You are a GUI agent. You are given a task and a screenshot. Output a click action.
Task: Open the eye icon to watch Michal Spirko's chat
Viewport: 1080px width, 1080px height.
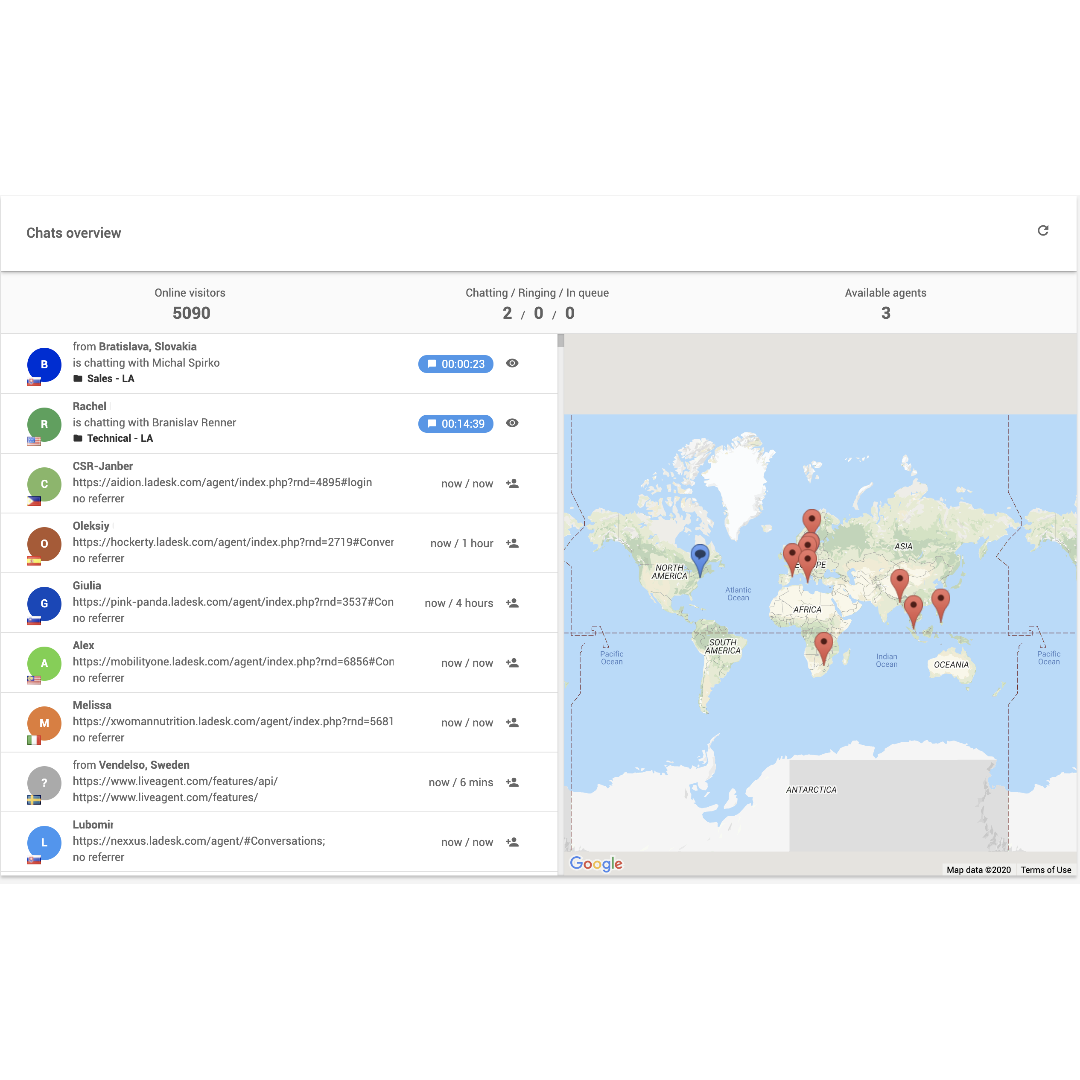click(512, 364)
